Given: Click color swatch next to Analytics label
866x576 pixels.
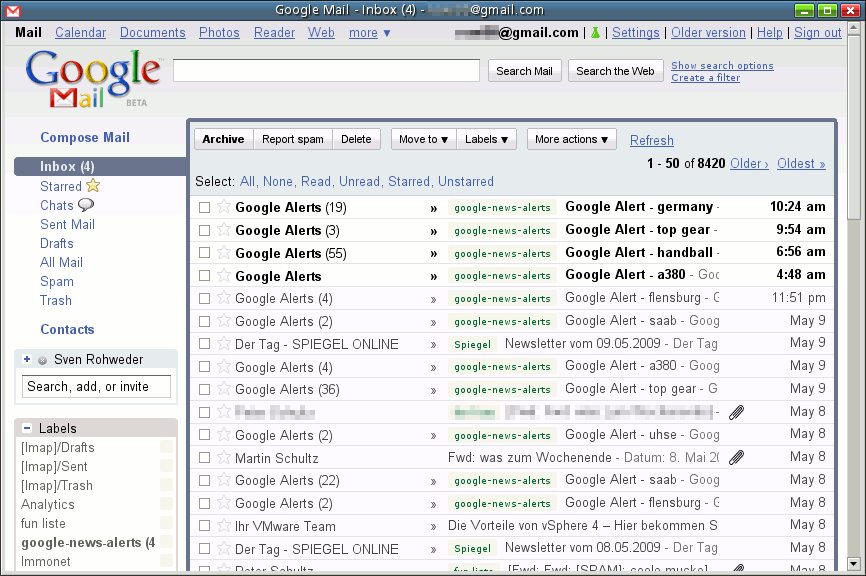Looking at the screenshot, I should pyautogui.click(x=166, y=505).
